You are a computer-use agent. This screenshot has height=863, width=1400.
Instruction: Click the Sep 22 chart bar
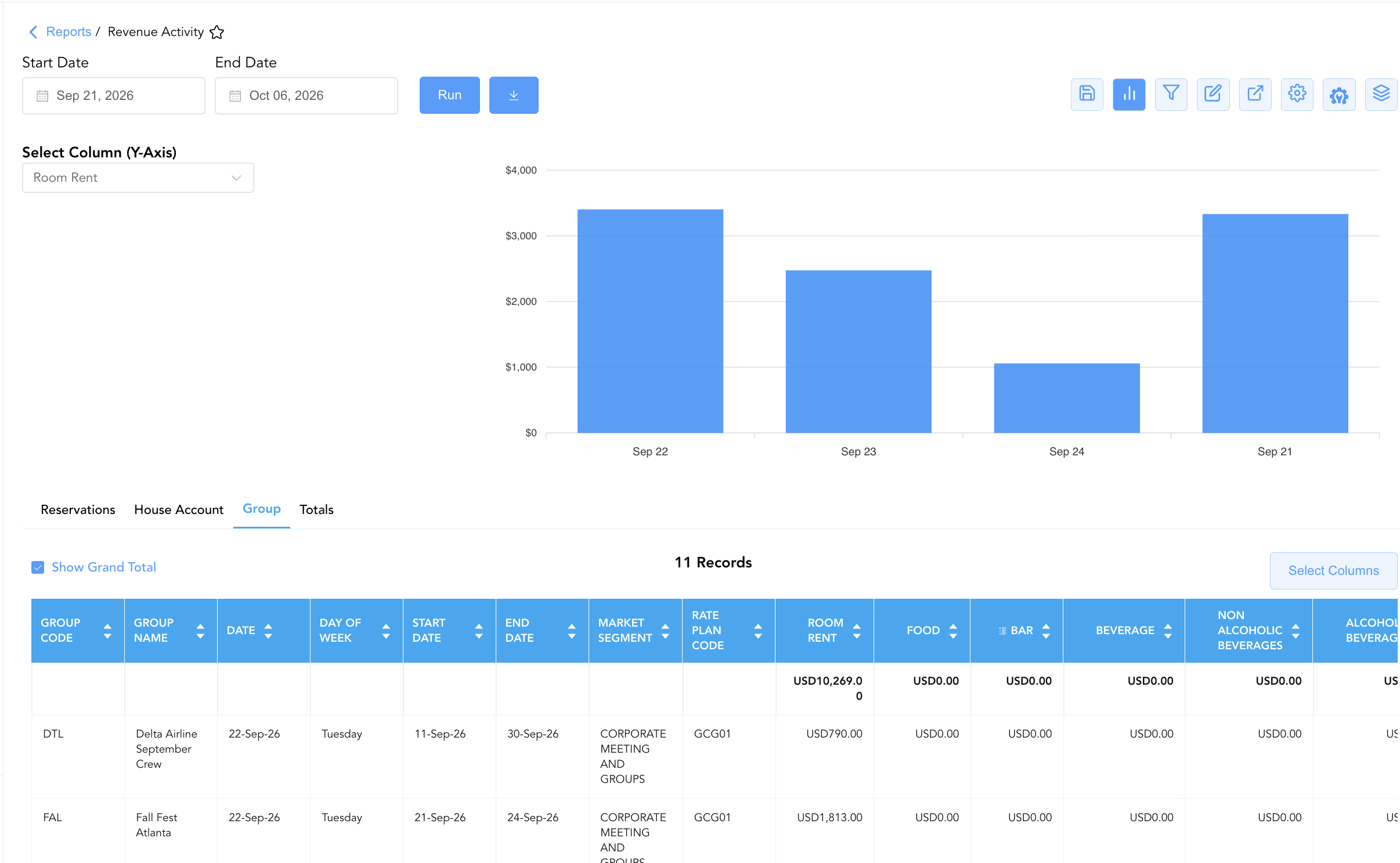pos(650,321)
